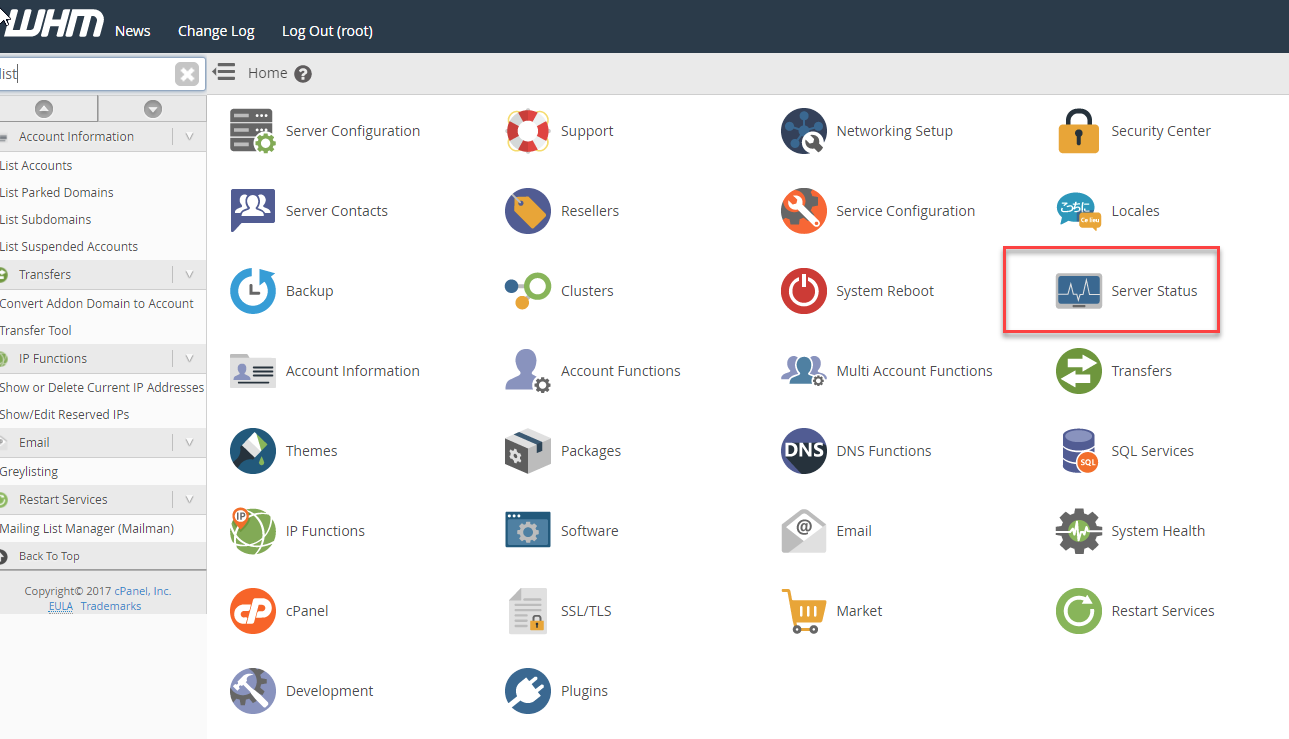Click the DNS Functions icon
This screenshot has width=1289, height=739.
point(803,451)
